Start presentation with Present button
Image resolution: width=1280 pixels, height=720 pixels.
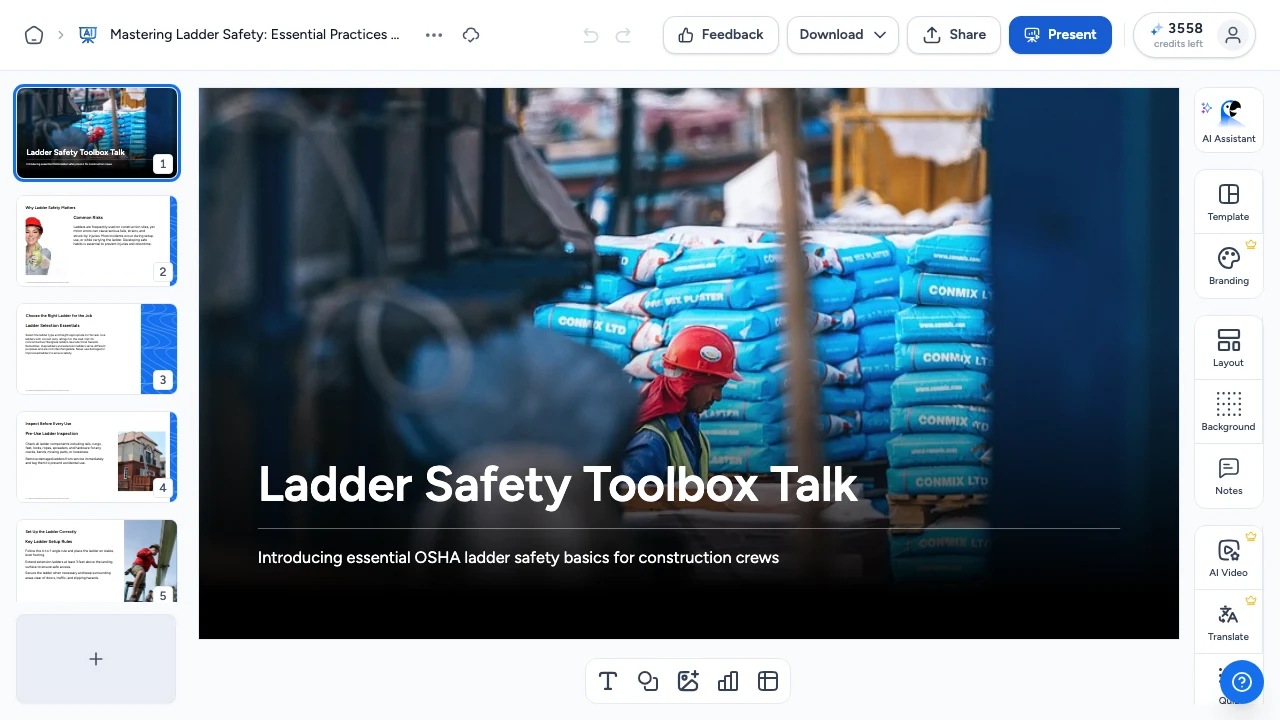[1060, 35]
